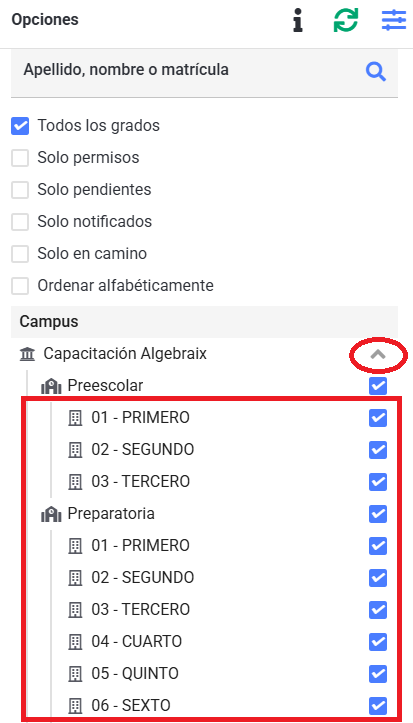Click the Solo pendientes label

[94, 190]
